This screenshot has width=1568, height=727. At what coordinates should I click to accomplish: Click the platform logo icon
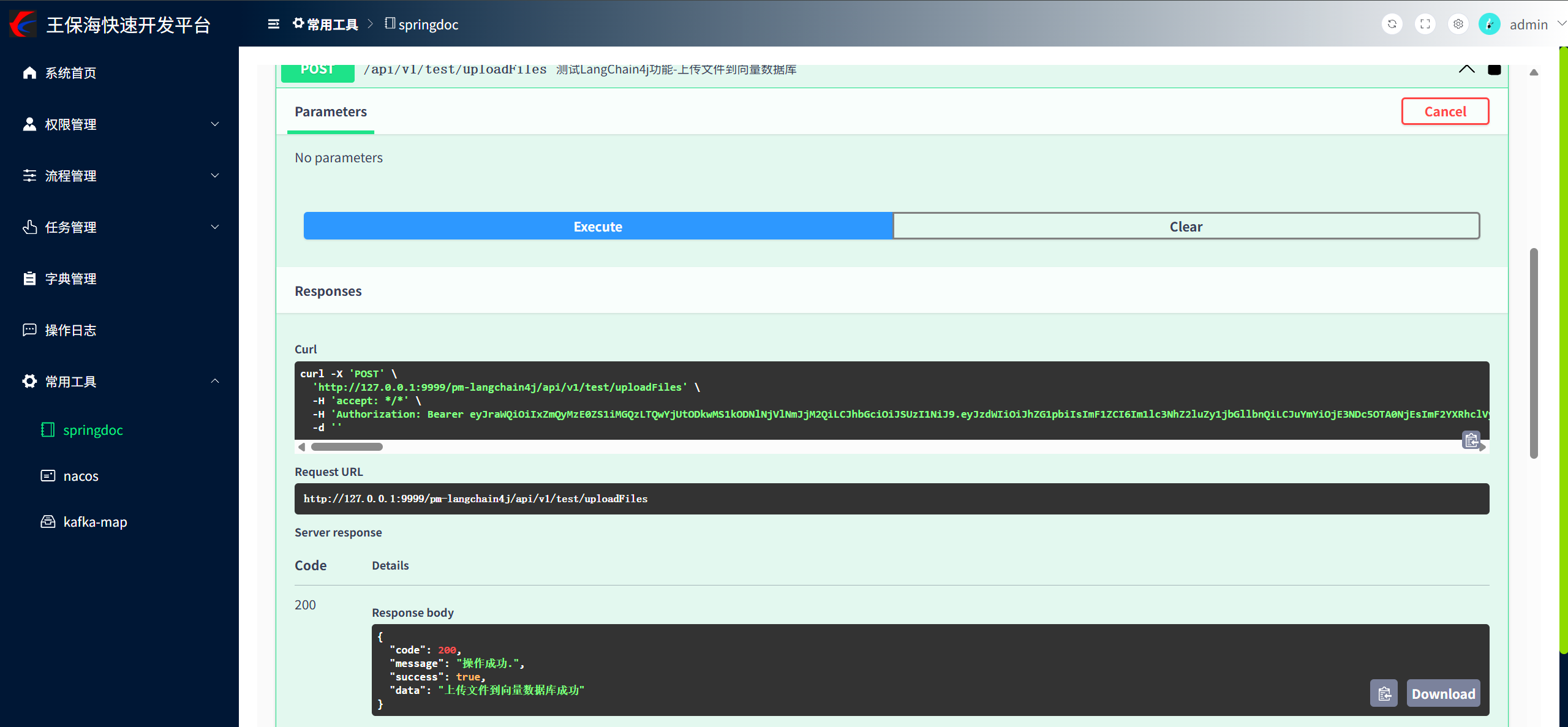[23, 24]
